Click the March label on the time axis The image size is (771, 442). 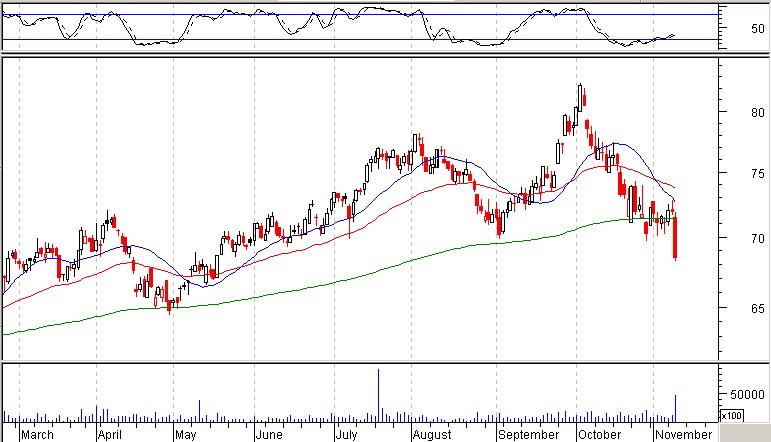(x=37, y=435)
